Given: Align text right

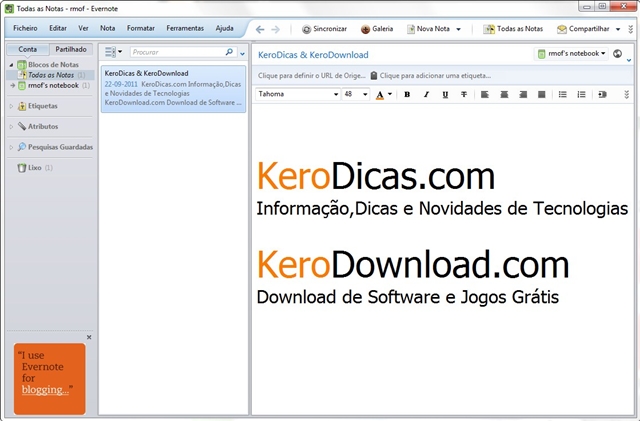Looking at the screenshot, I should coord(523,94).
